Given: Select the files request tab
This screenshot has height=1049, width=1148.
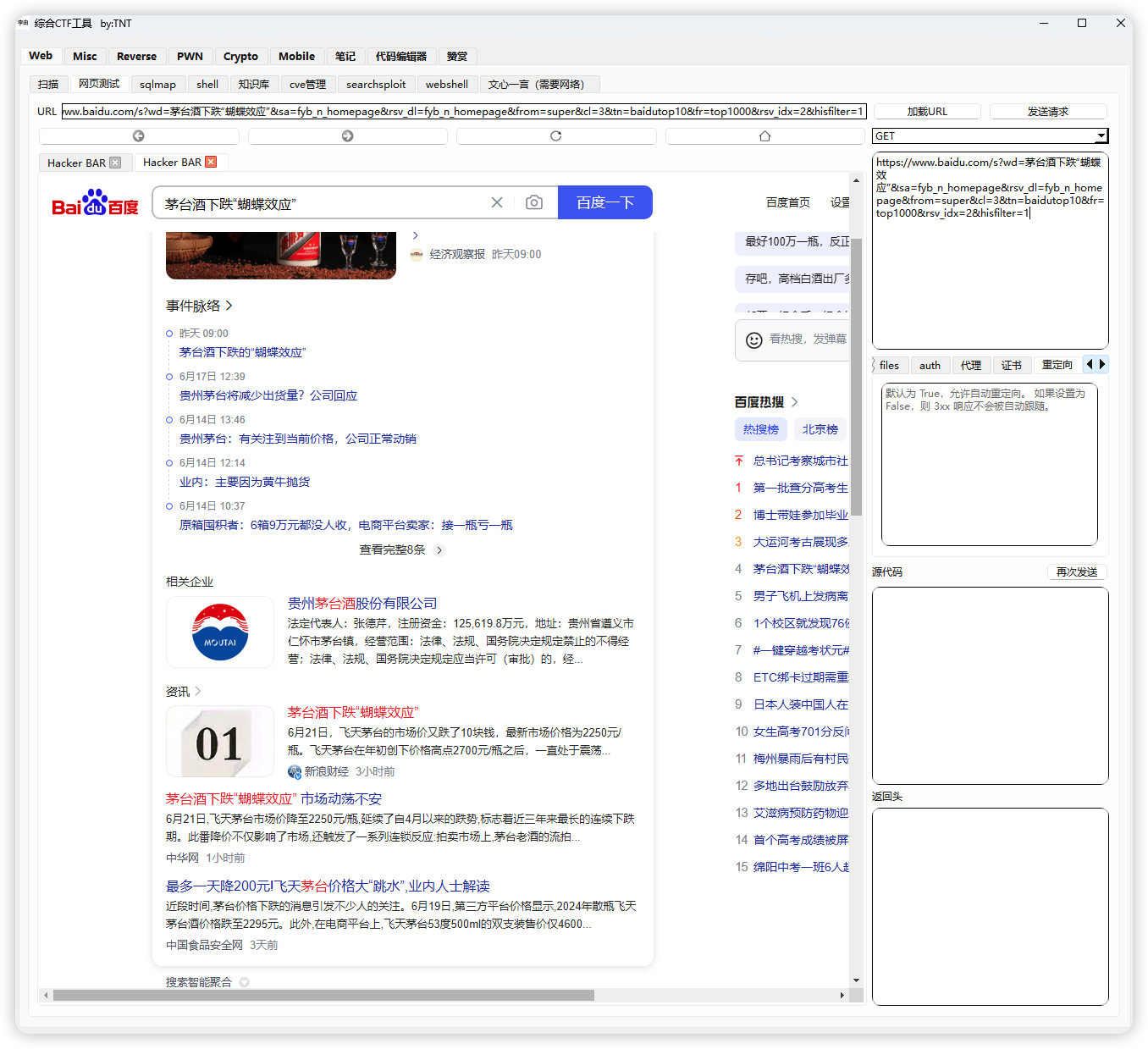Looking at the screenshot, I should point(890,365).
